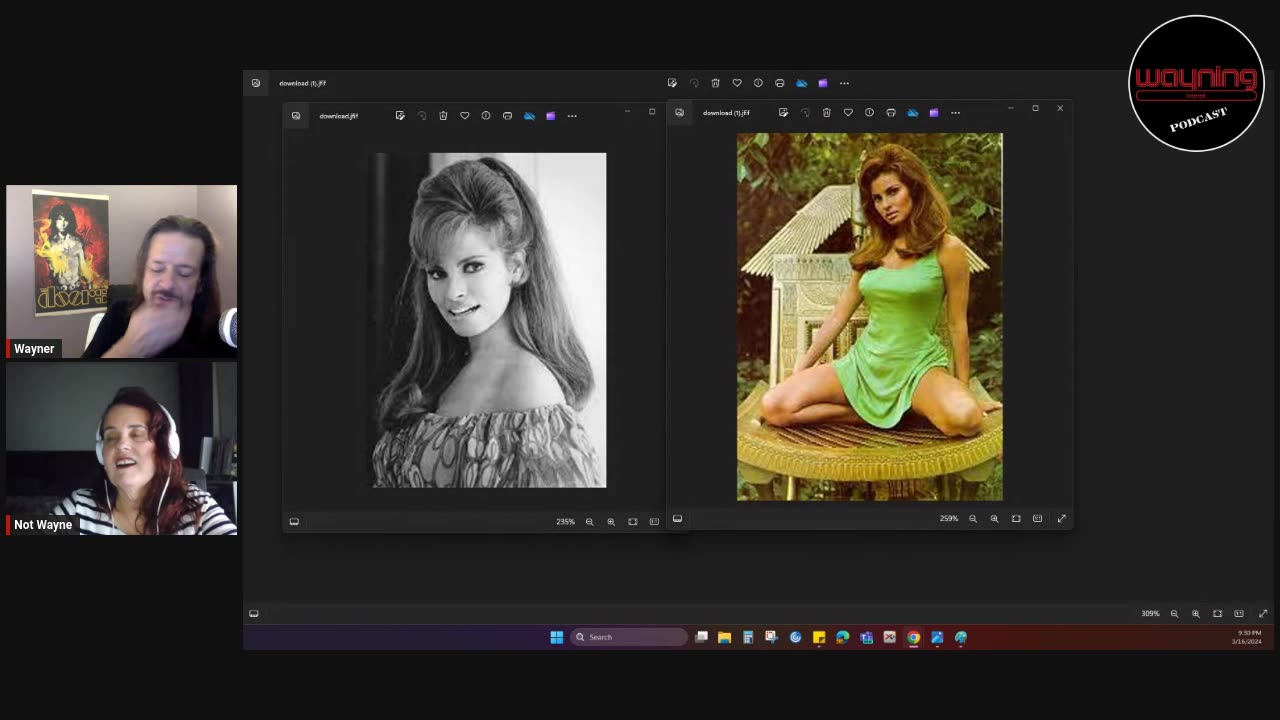Zoom out beside 259% zoom level
1280x720 pixels.
point(973,519)
